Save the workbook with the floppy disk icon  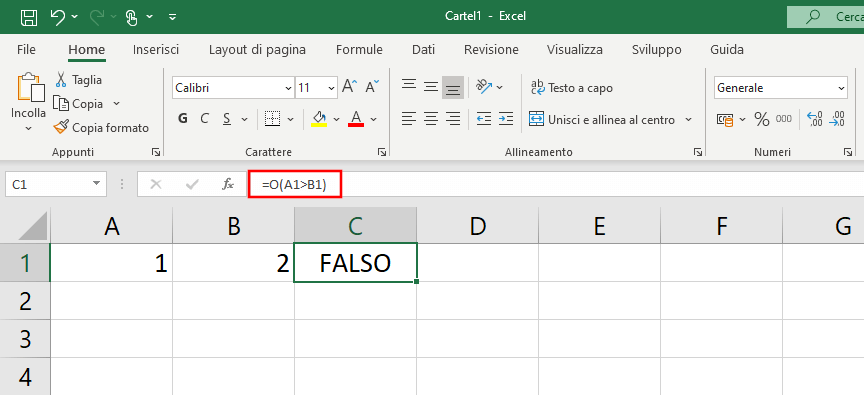(x=29, y=17)
